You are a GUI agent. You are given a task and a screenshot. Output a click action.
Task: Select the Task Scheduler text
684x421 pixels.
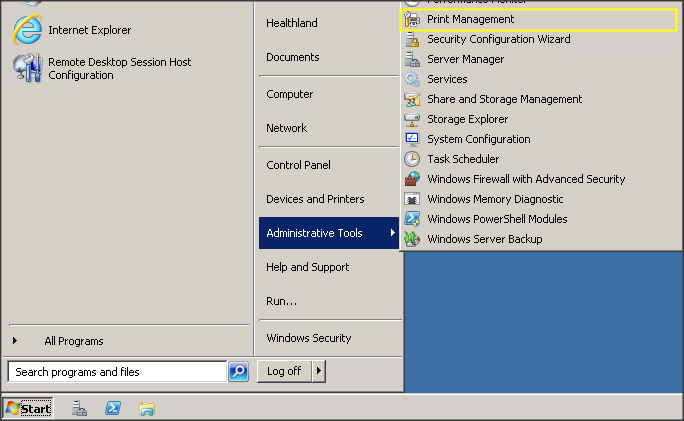click(463, 159)
